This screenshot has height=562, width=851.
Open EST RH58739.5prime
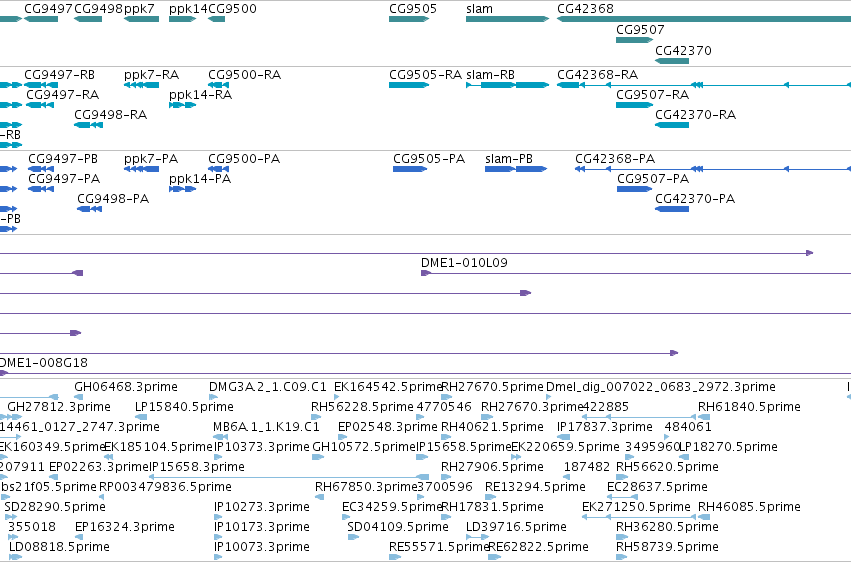pyautogui.click(x=668, y=547)
